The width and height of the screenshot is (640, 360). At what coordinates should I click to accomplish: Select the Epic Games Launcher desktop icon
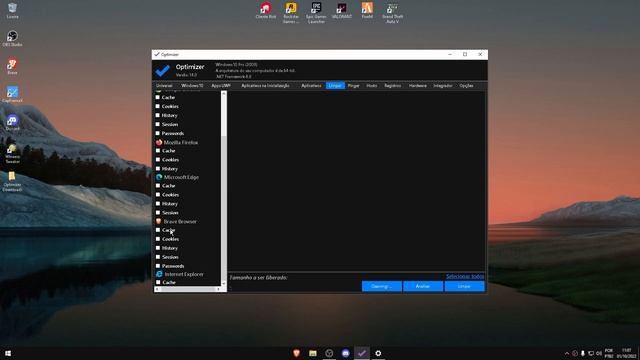pyautogui.click(x=316, y=13)
